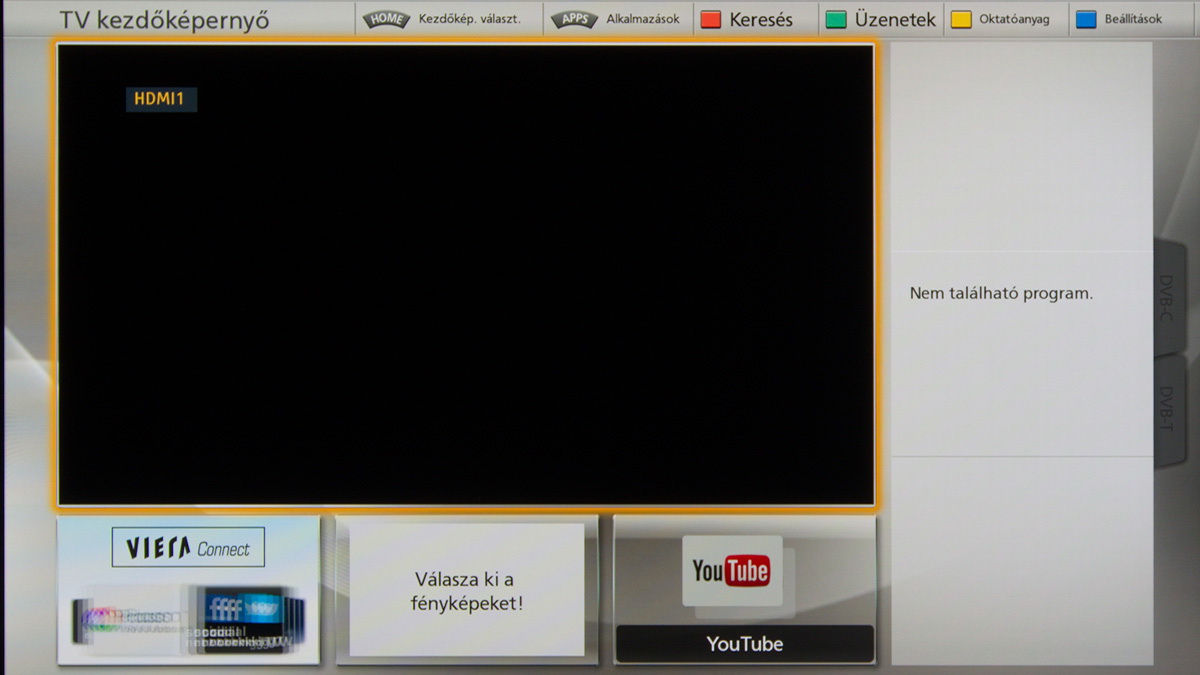Open Üzenetek messages

pos(895,19)
